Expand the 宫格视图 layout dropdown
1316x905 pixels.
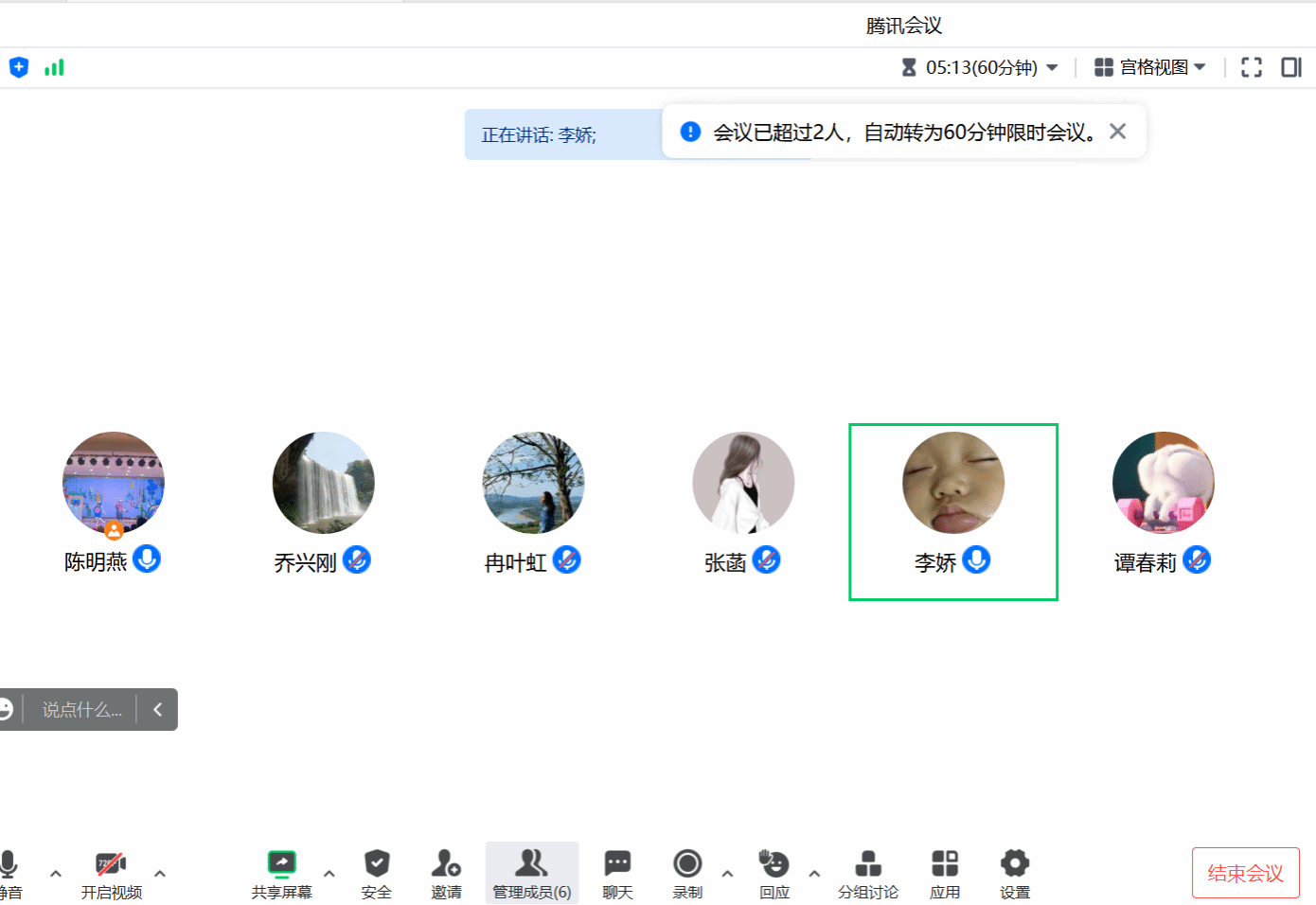[x=1150, y=67]
